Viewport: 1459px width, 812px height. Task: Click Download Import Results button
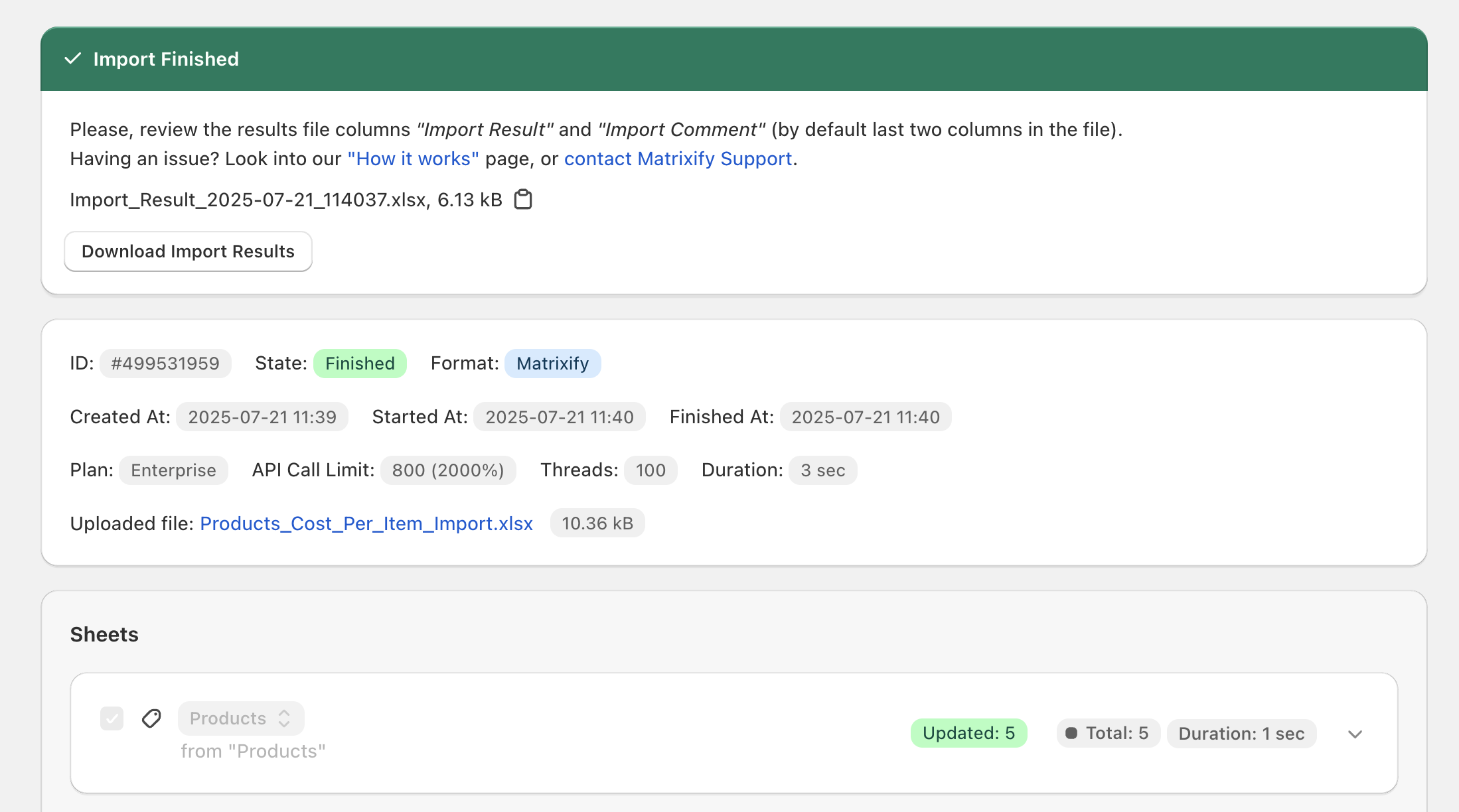188,251
